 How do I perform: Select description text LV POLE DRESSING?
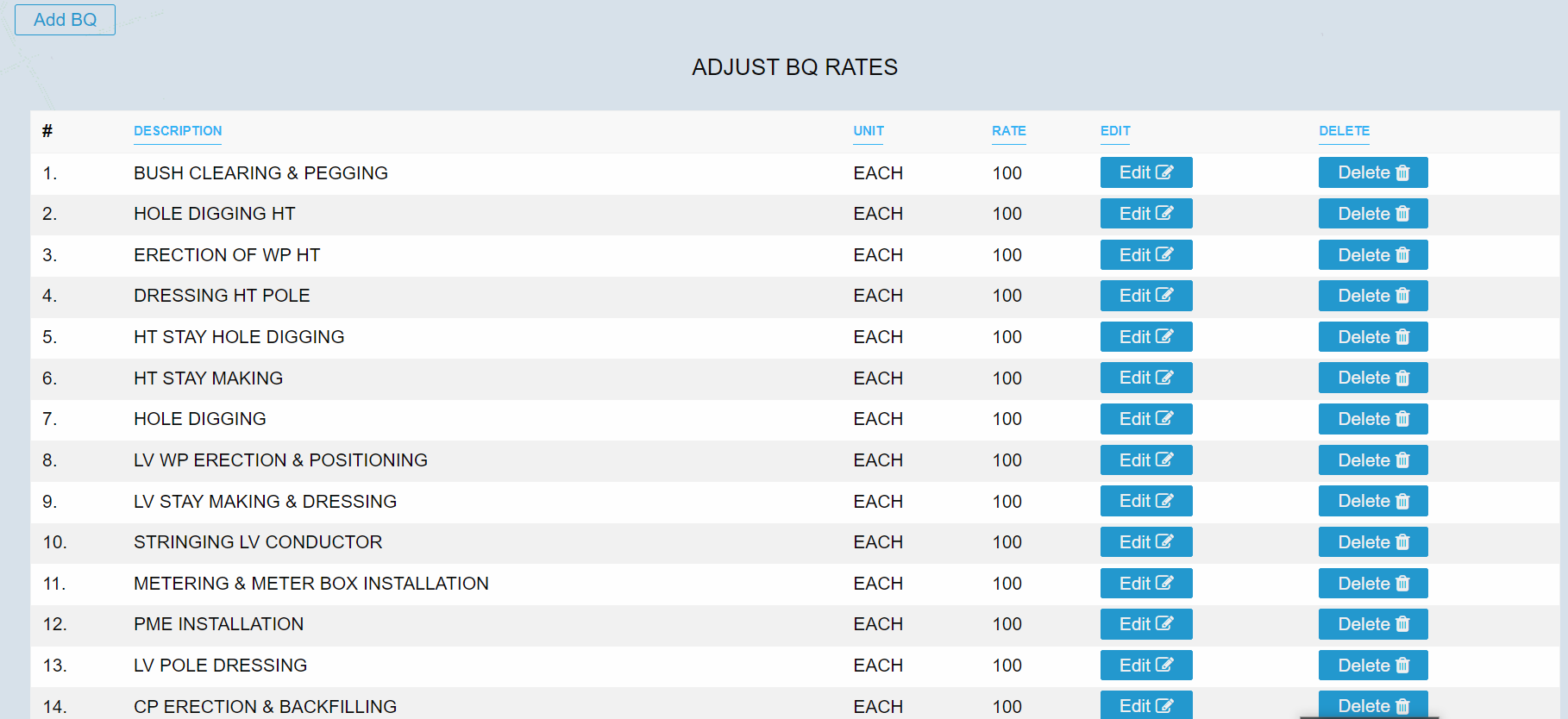[220, 666]
